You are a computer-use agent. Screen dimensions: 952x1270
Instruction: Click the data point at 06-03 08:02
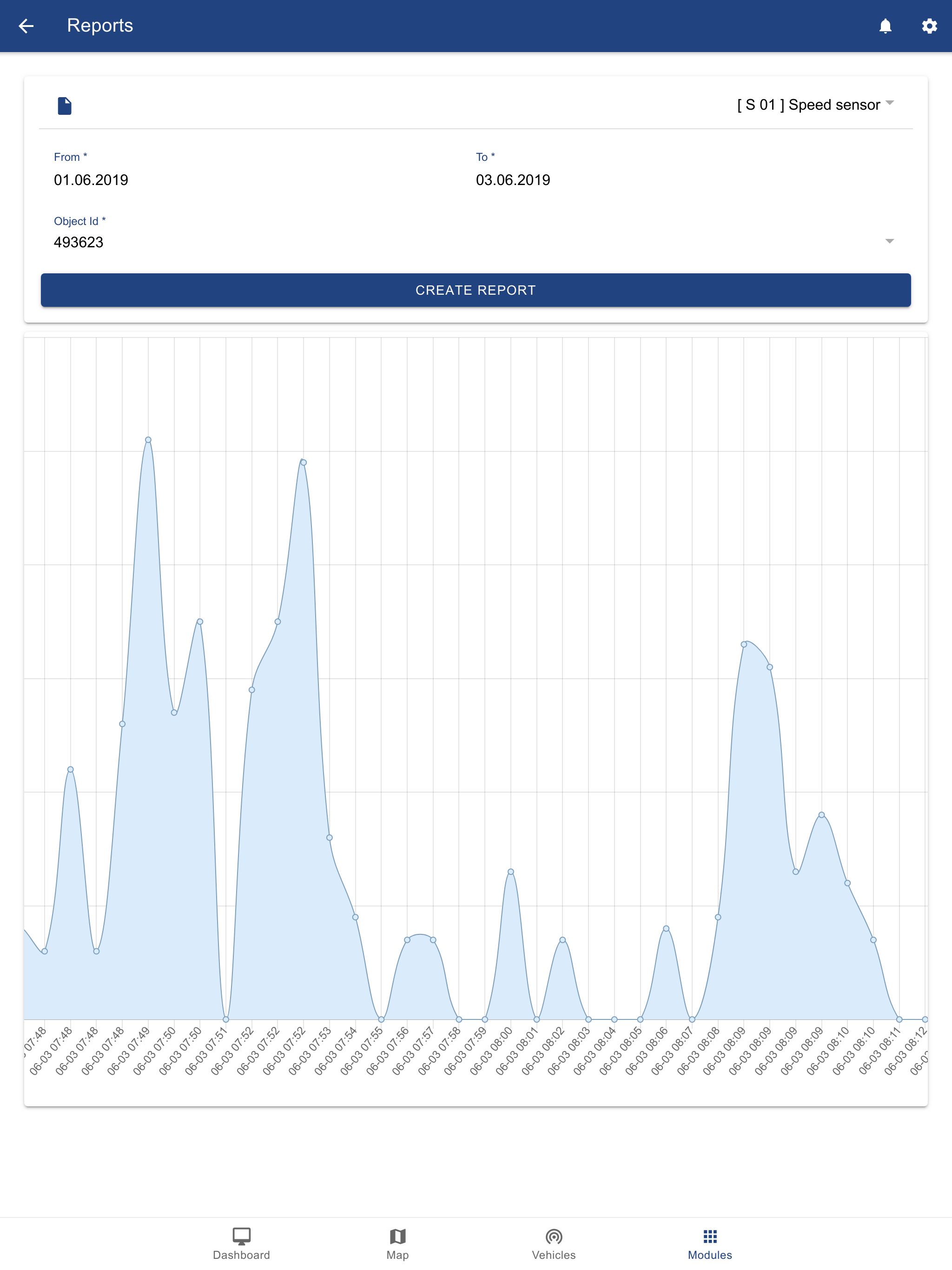point(563,940)
